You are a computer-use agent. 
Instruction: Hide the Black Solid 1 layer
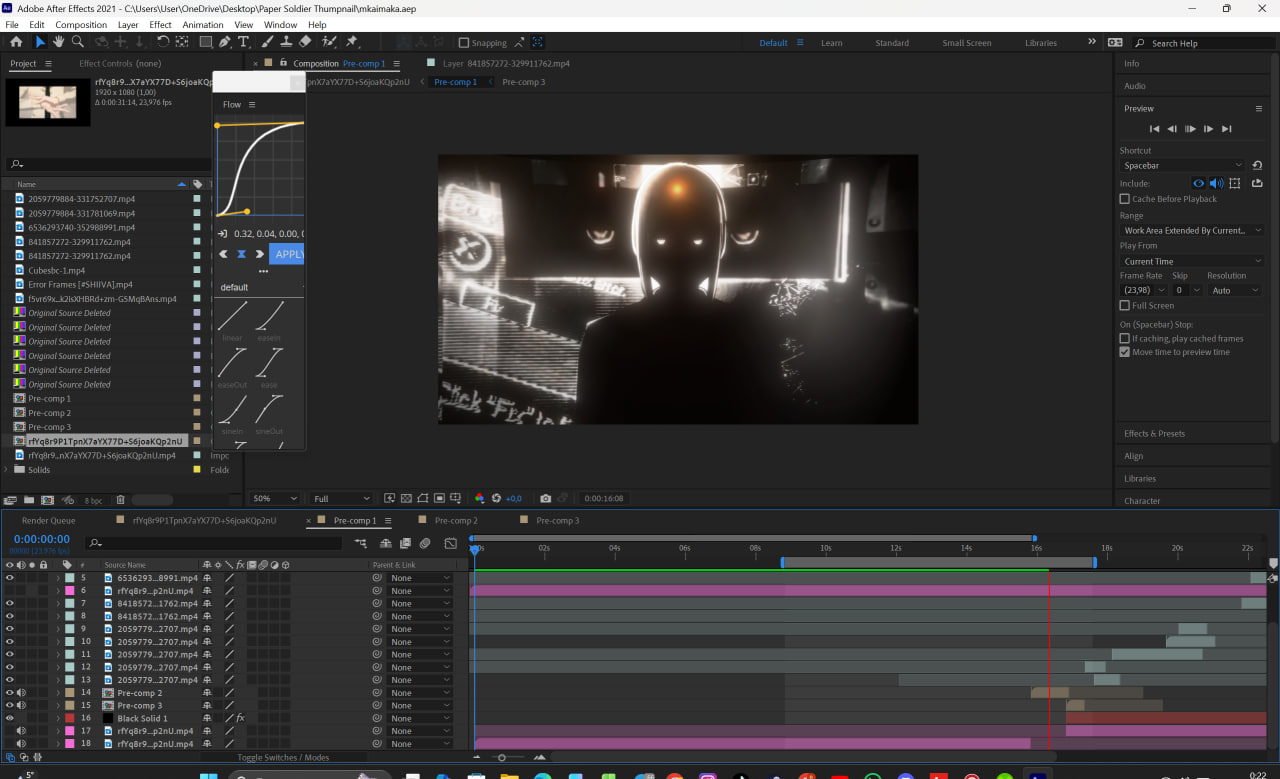click(10, 718)
